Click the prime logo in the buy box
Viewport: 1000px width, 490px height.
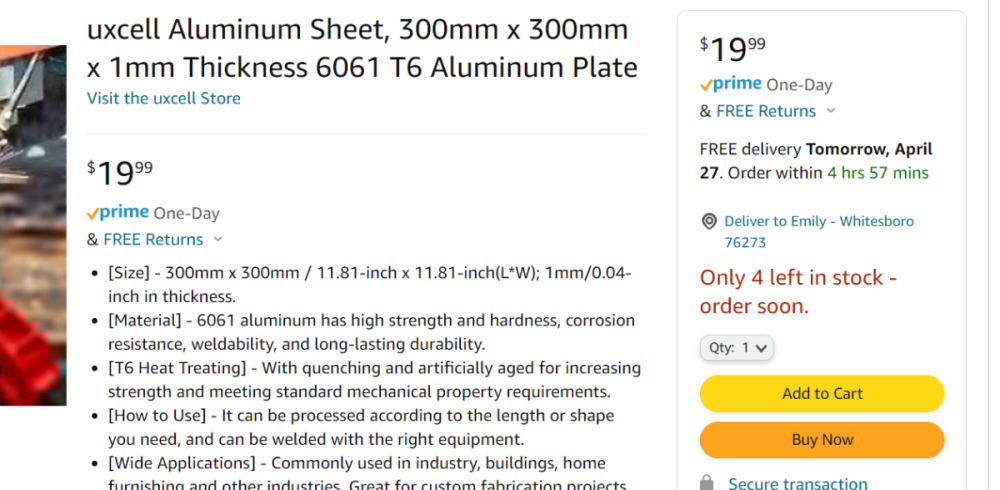[x=731, y=84]
